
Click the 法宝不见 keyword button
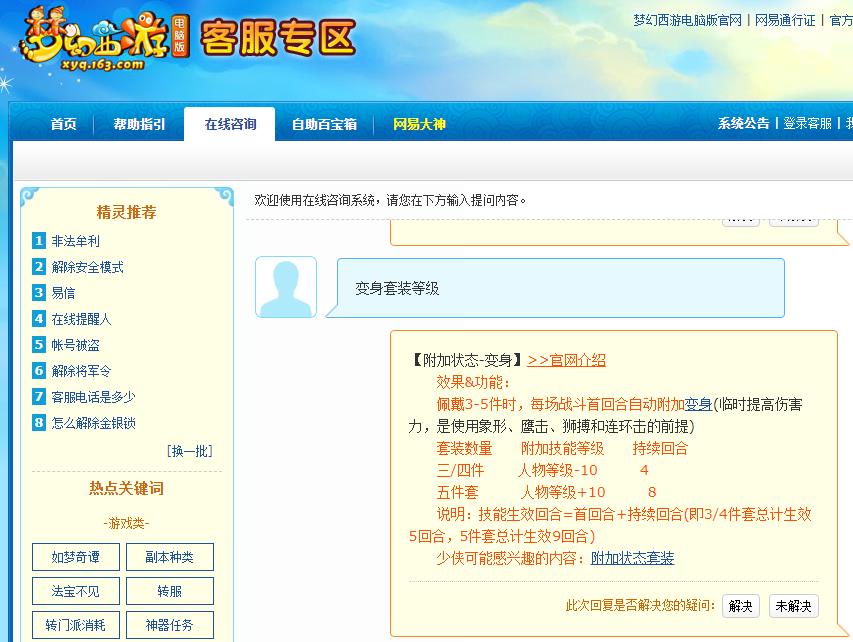76,591
